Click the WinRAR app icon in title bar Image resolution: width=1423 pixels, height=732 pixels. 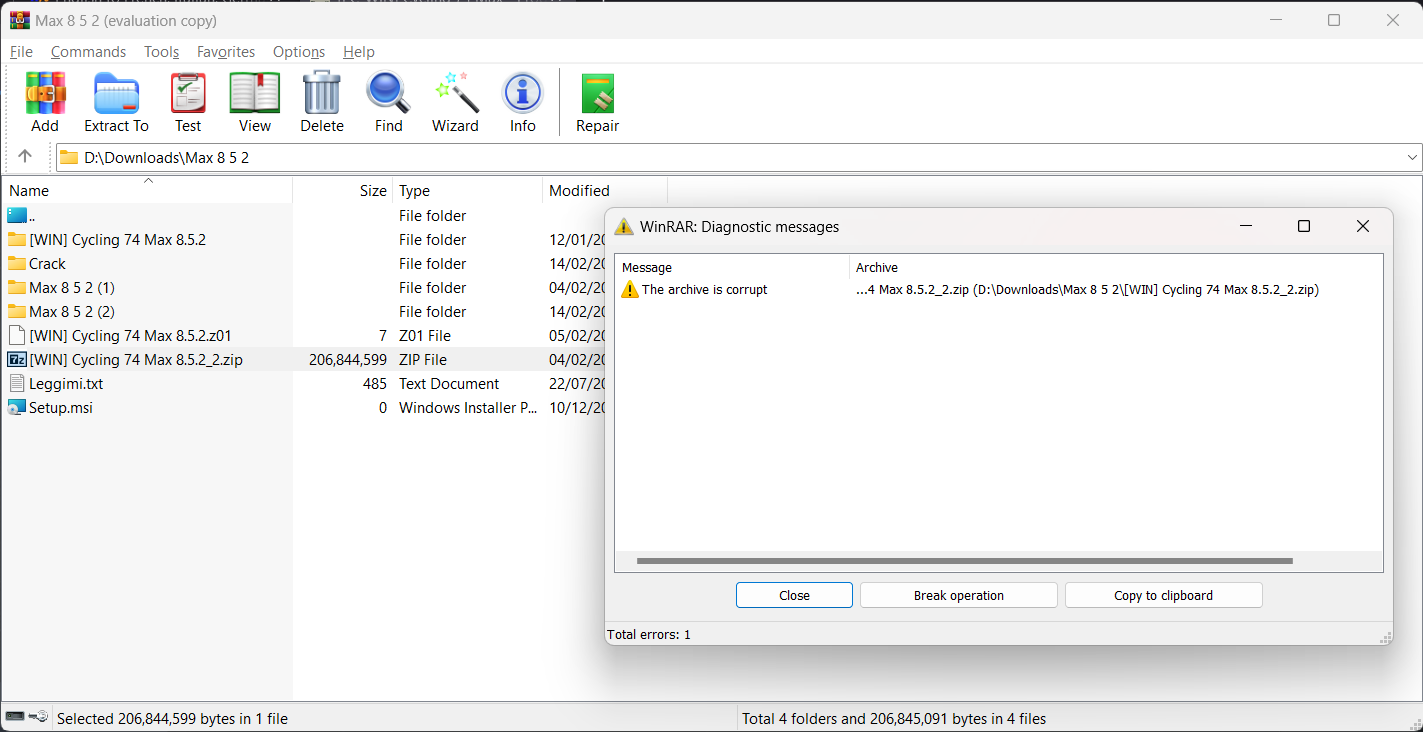pyautogui.click(x=19, y=20)
